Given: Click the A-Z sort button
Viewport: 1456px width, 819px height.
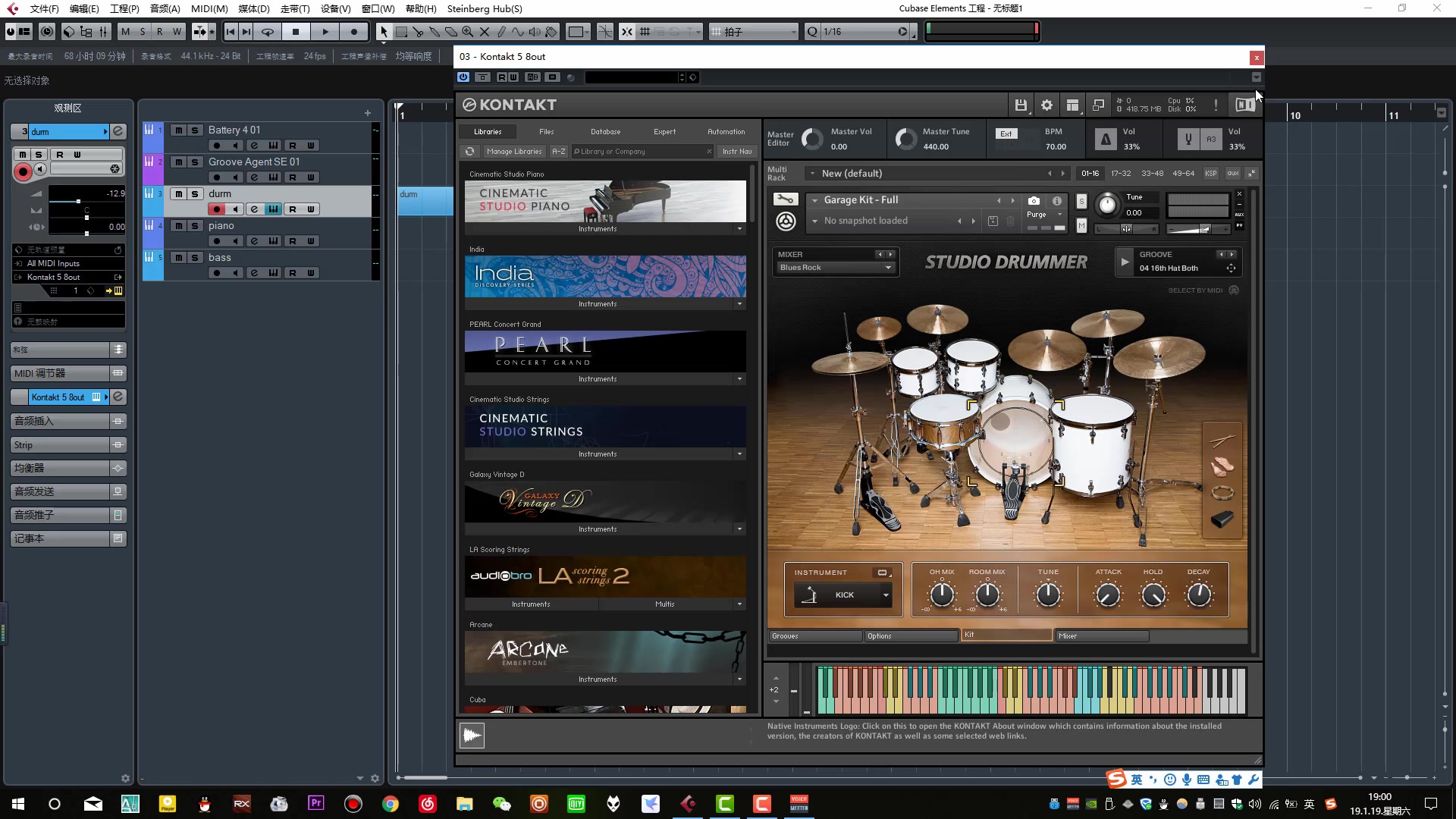Looking at the screenshot, I should [559, 152].
